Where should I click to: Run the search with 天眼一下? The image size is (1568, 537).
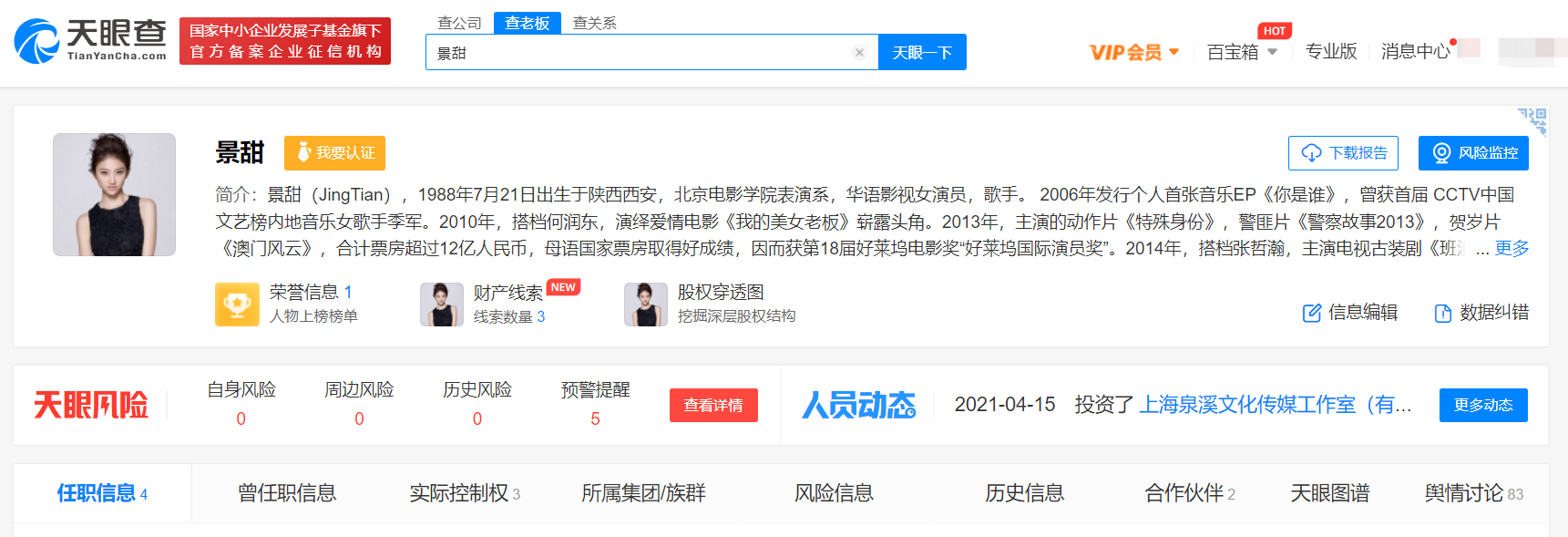(x=922, y=53)
